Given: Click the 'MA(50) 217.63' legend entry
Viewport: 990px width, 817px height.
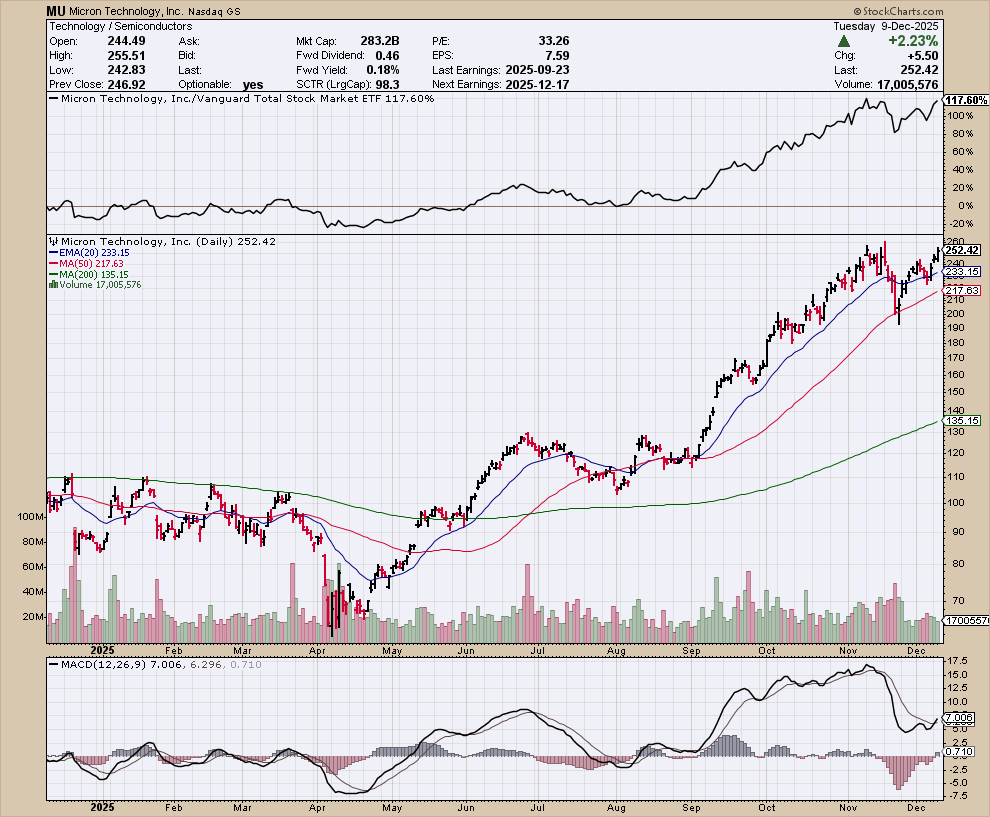Looking at the screenshot, I should click(x=92, y=264).
